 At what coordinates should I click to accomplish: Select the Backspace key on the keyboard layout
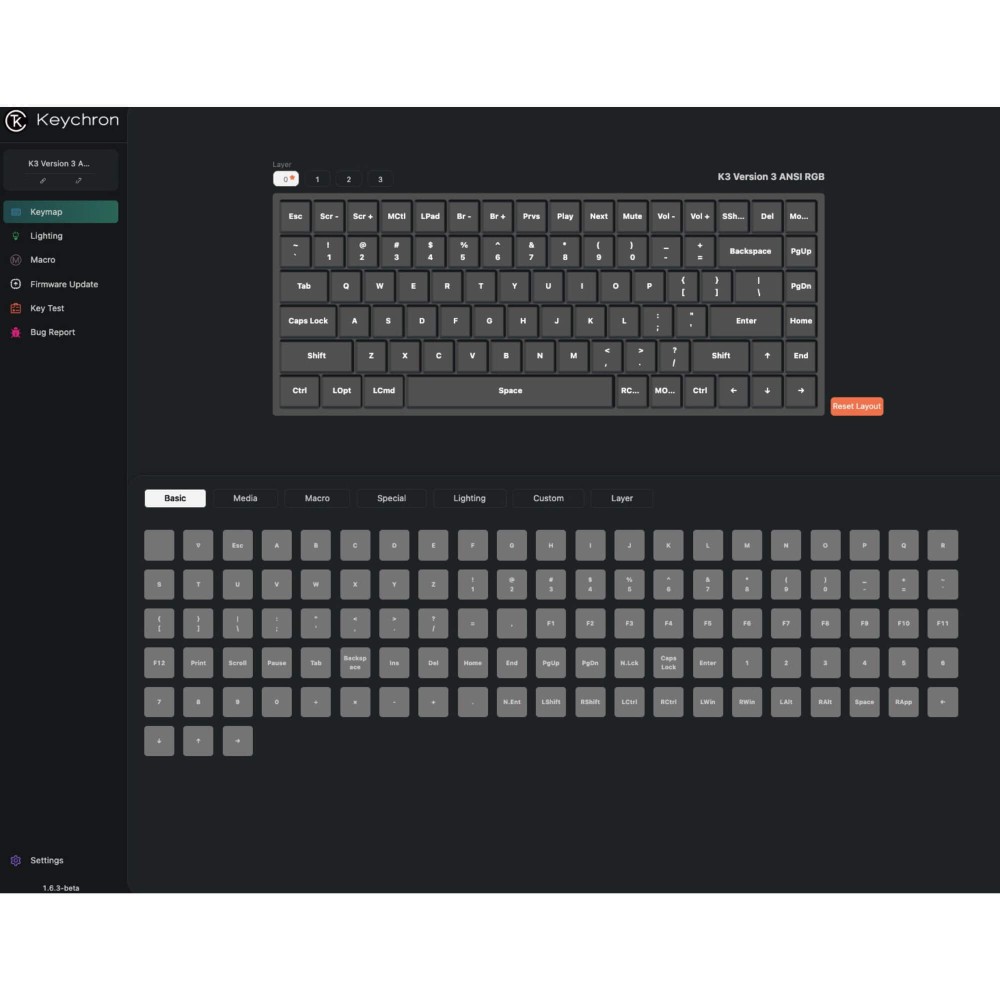(750, 251)
